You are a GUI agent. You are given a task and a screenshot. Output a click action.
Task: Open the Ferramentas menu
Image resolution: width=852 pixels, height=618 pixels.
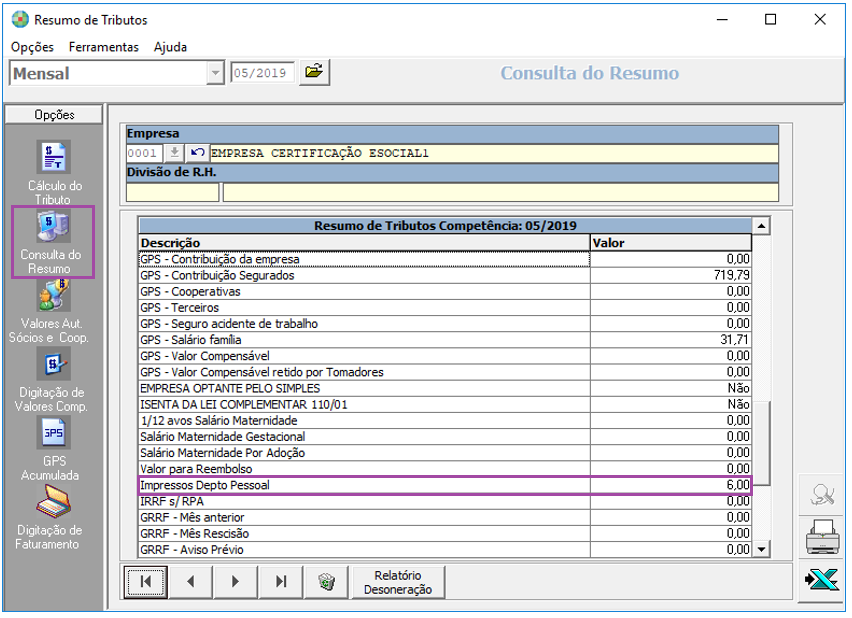pyautogui.click(x=104, y=47)
